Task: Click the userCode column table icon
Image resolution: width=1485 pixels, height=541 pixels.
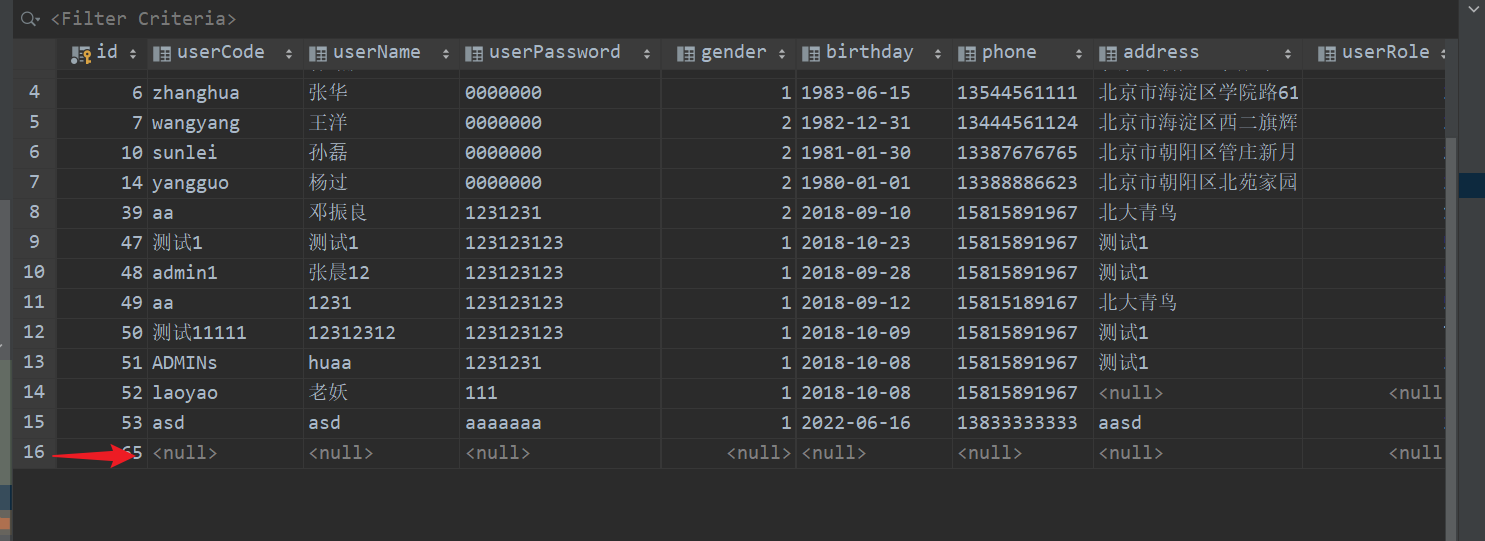Action: pos(161,54)
